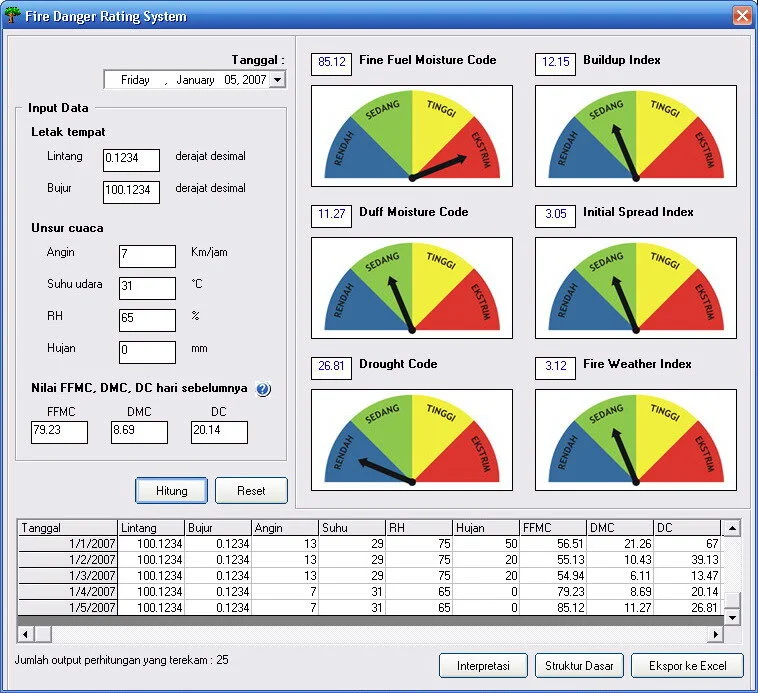Click the tree app icon in title bar
The width and height of the screenshot is (758, 693).
click(13, 16)
